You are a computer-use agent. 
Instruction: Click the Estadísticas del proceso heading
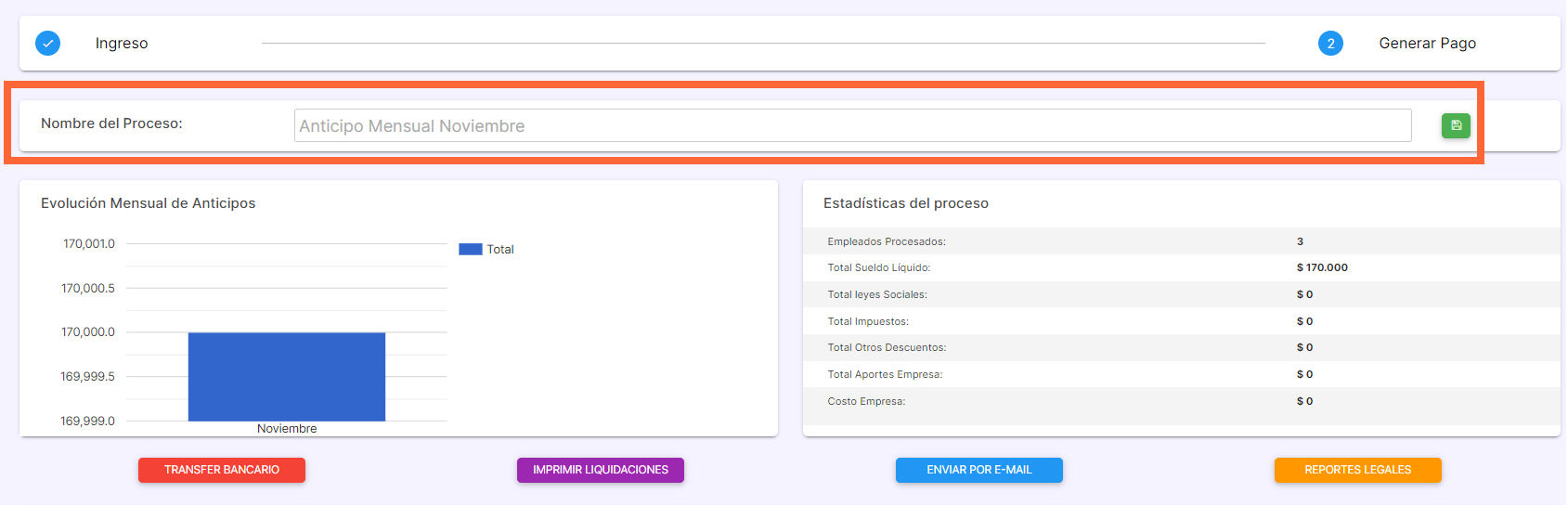click(906, 203)
